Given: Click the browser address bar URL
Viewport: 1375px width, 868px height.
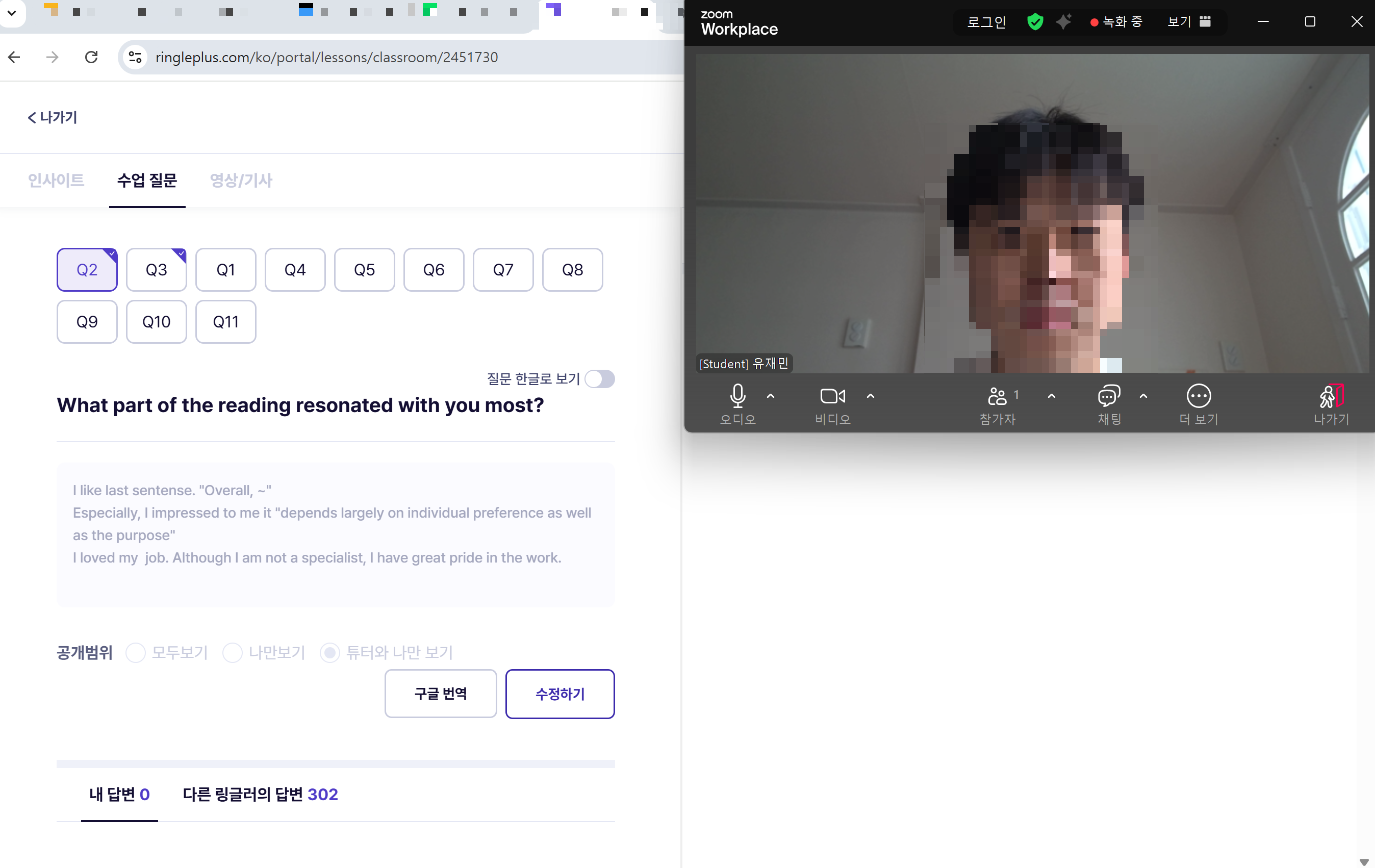Looking at the screenshot, I should click(326, 57).
